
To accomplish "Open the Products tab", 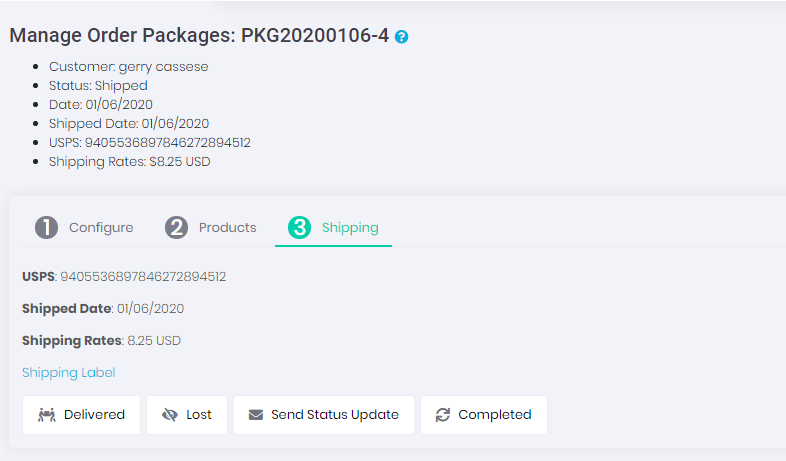I will tap(227, 227).
